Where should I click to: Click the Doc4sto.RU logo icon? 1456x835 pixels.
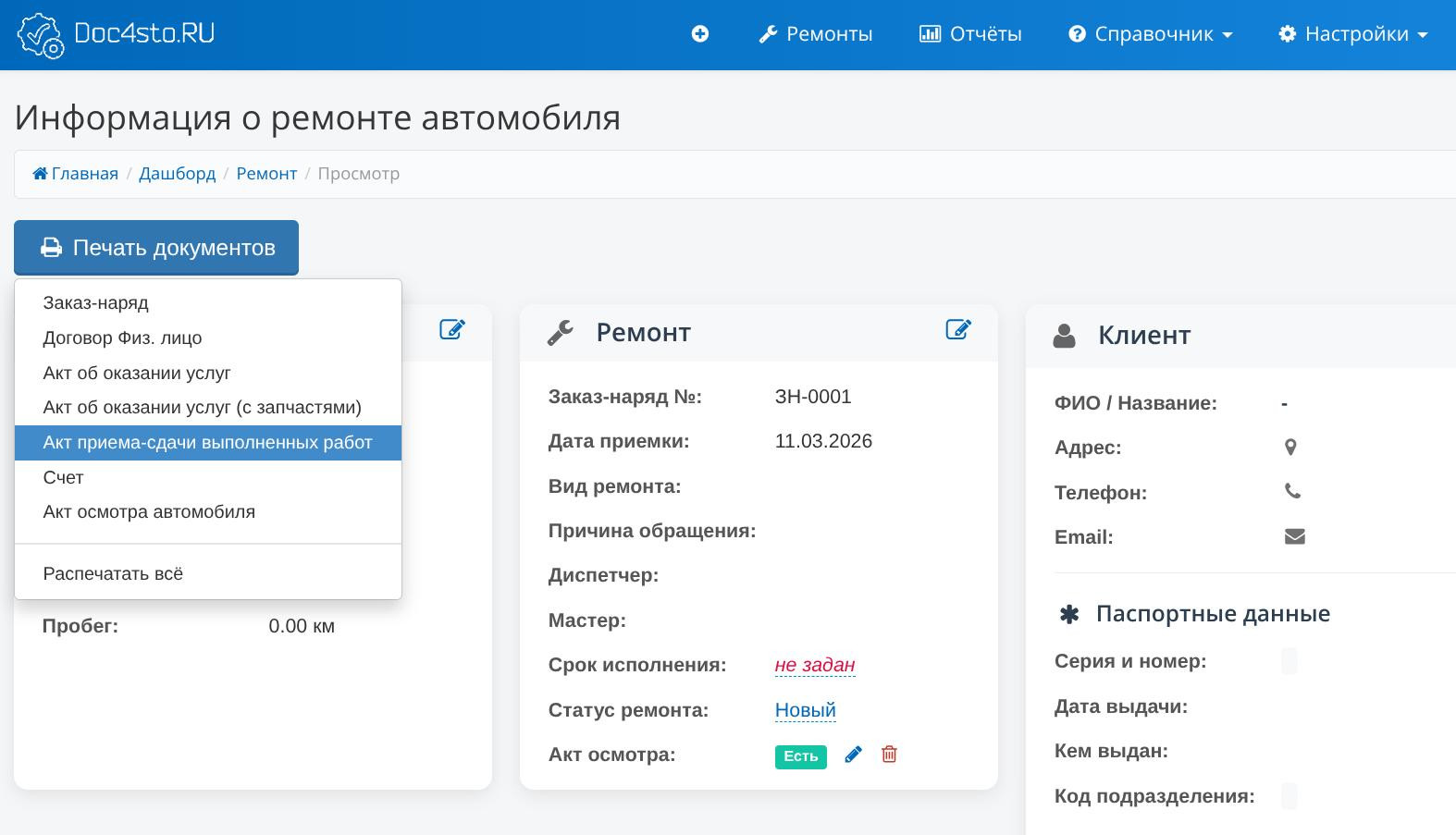(x=41, y=35)
